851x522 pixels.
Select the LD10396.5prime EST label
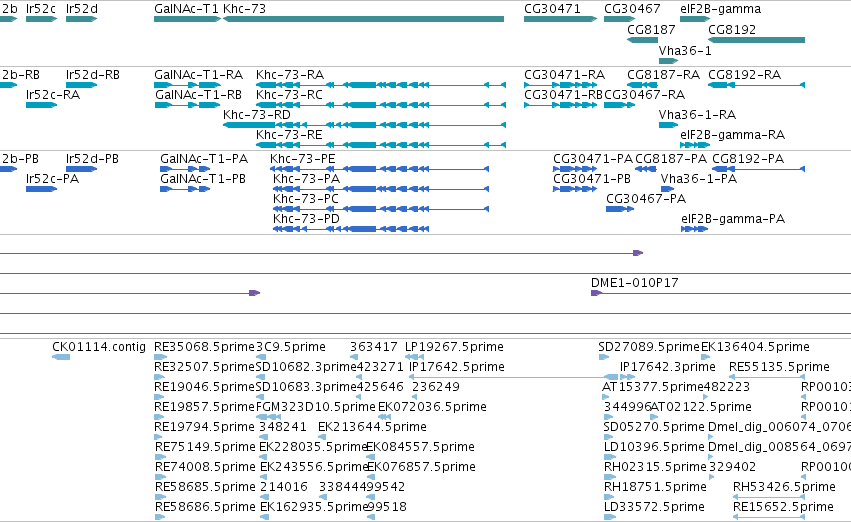pyautogui.click(x=654, y=447)
